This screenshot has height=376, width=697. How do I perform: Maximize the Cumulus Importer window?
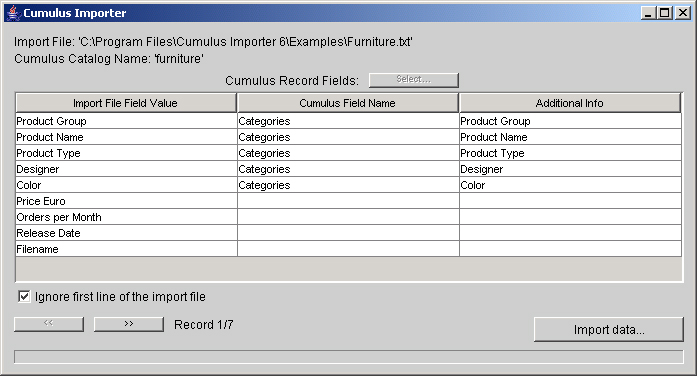(665, 13)
